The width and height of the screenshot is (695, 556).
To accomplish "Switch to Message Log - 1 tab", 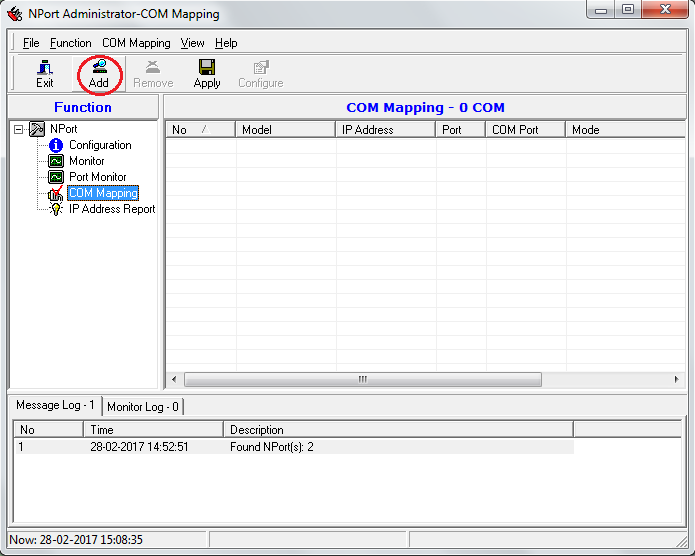I will coord(55,406).
